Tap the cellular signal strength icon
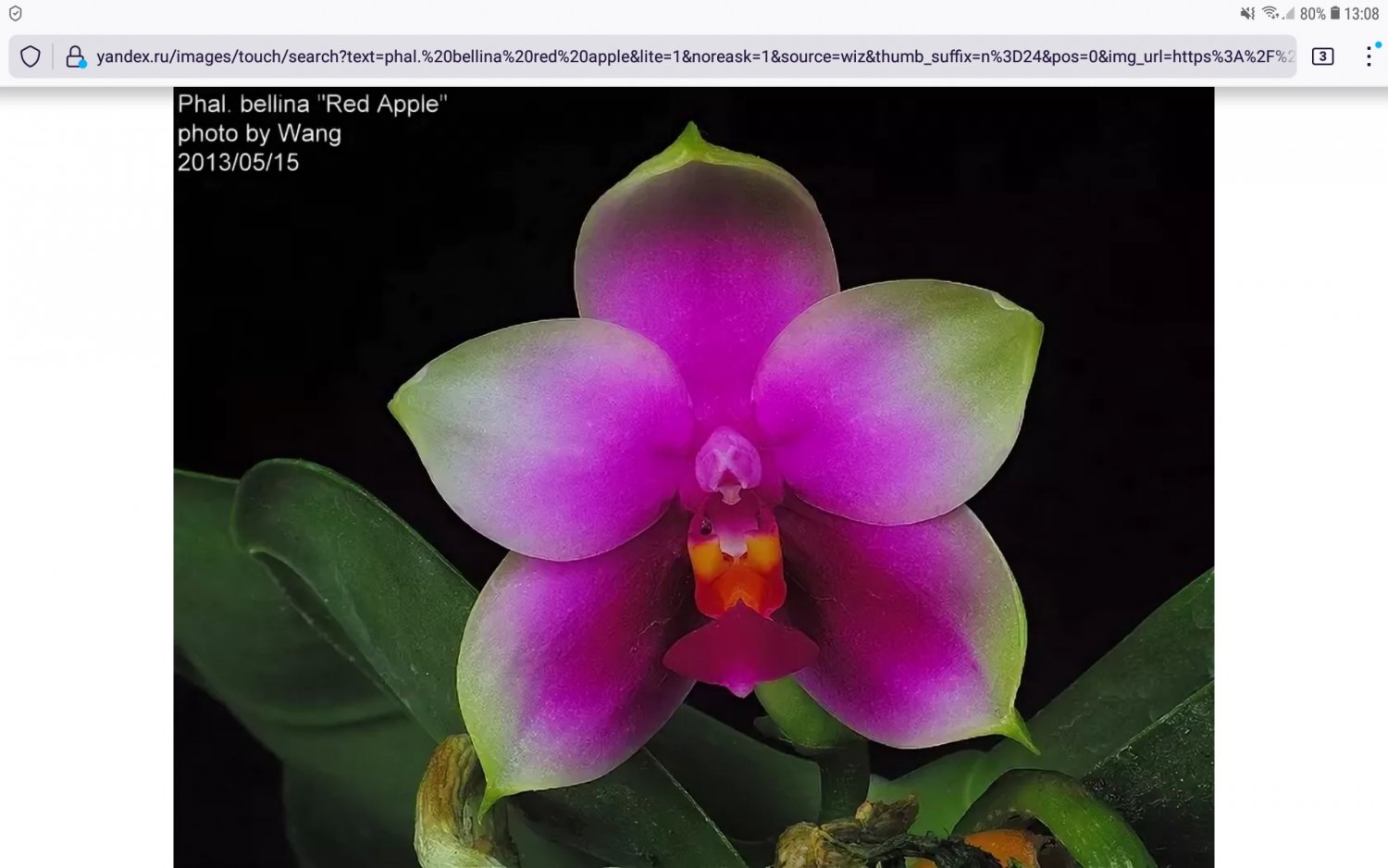Screen dimensions: 1388x868 coord(1288,14)
